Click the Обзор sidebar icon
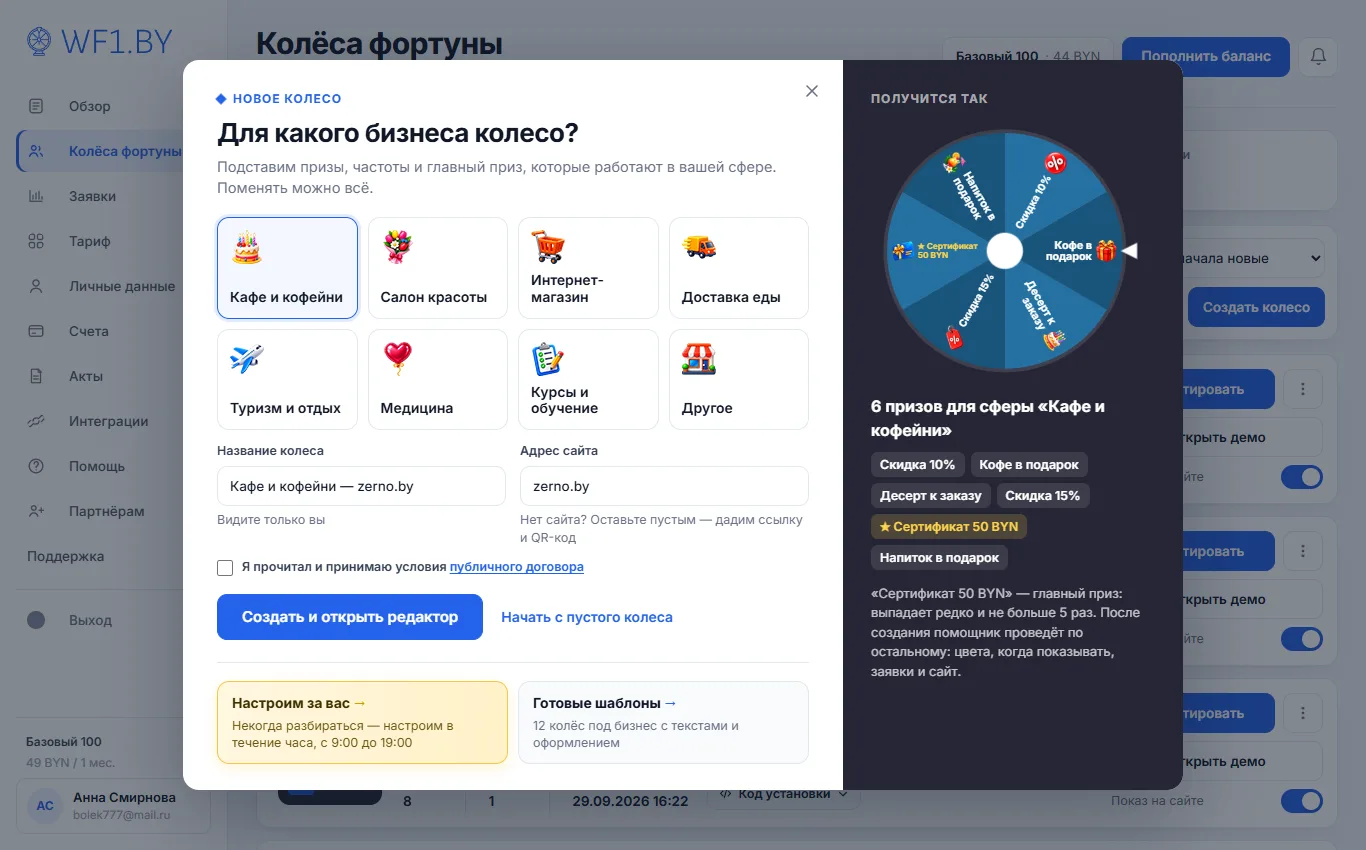Image resolution: width=1366 pixels, height=850 pixels. point(36,106)
